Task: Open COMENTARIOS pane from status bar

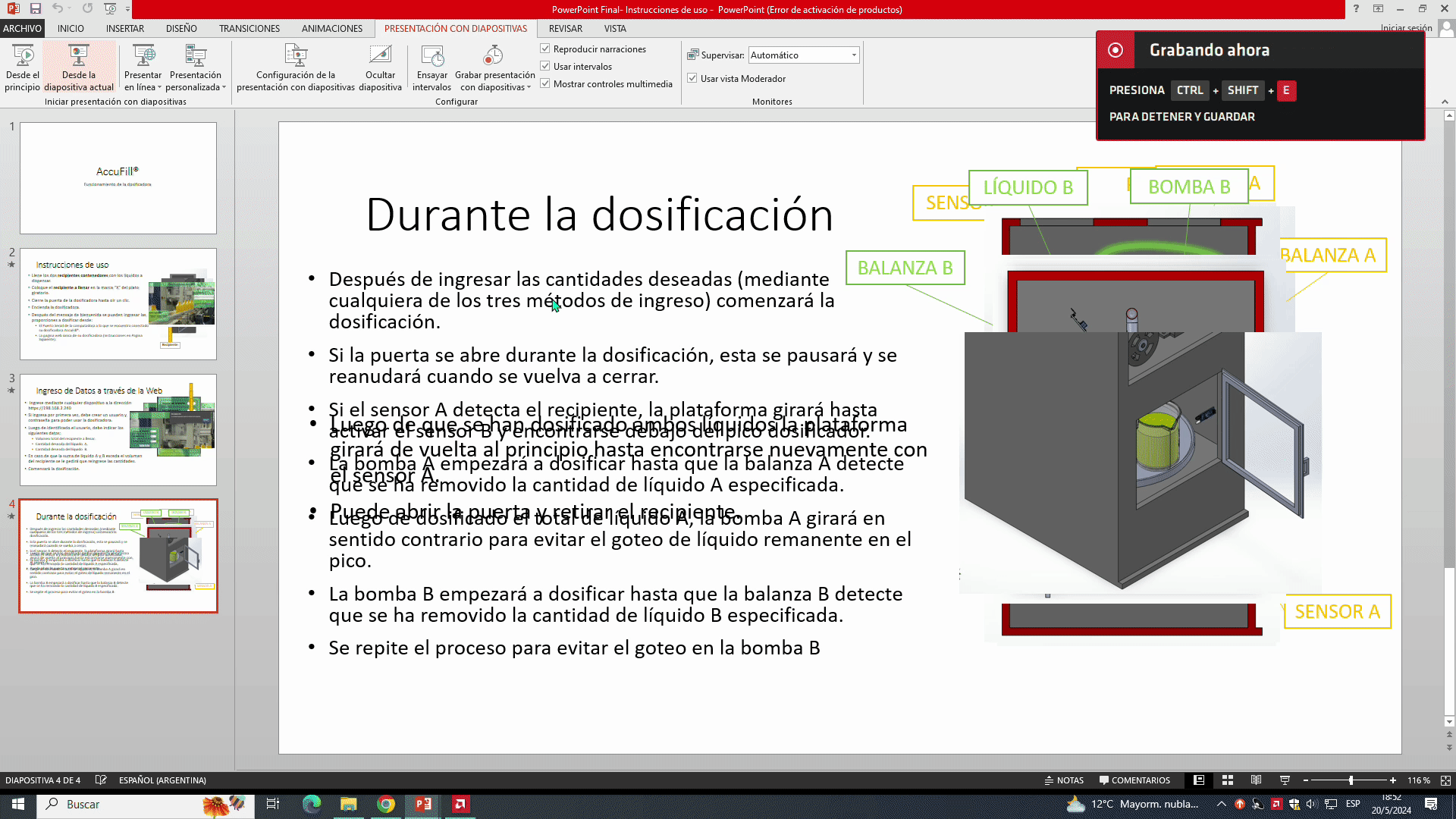Action: [1134, 780]
